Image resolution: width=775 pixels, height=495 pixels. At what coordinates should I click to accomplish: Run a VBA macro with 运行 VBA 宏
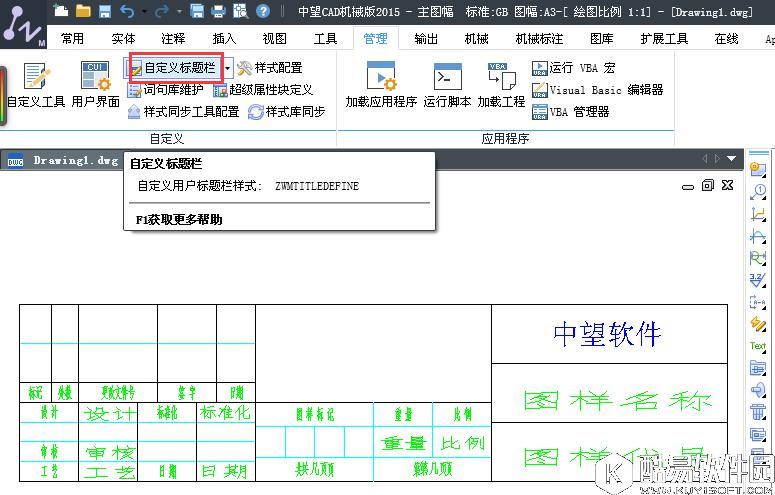[574, 68]
